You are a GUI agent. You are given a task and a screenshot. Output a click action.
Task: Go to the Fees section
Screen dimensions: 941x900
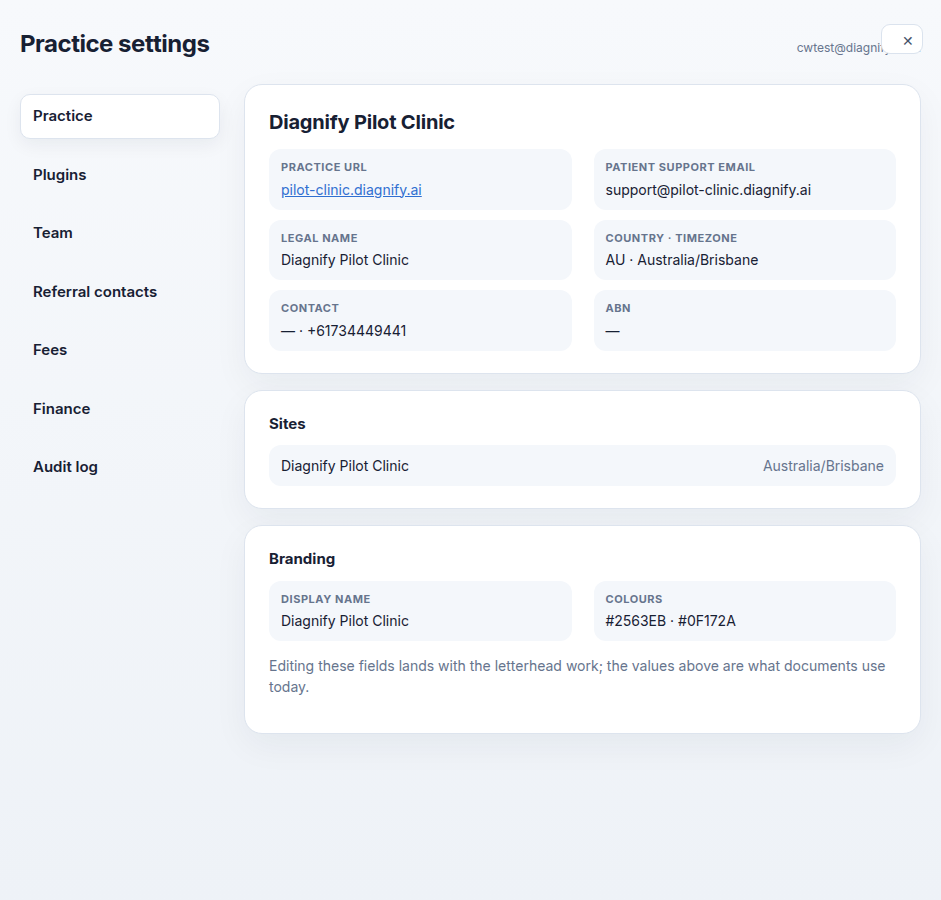pyautogui.click(x=120, y=350)
